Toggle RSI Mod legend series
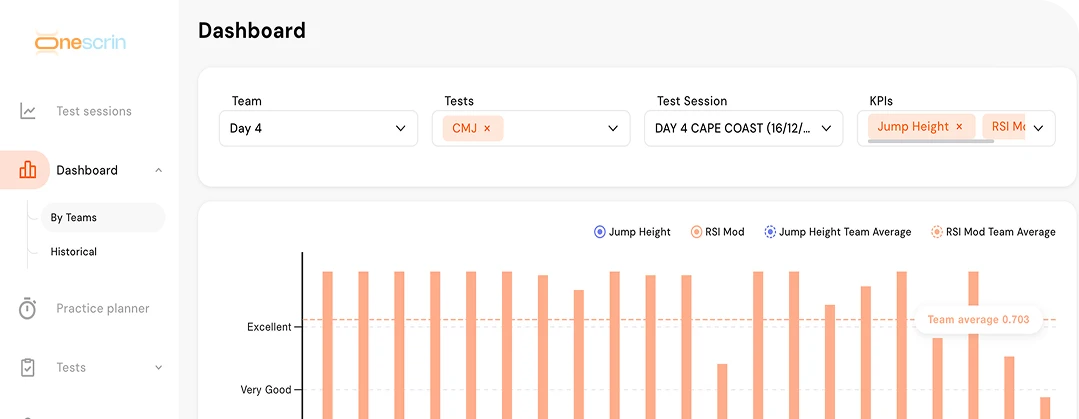This screenshot has width=1079, height=419. pyautogui.click(x=717, y=232)
